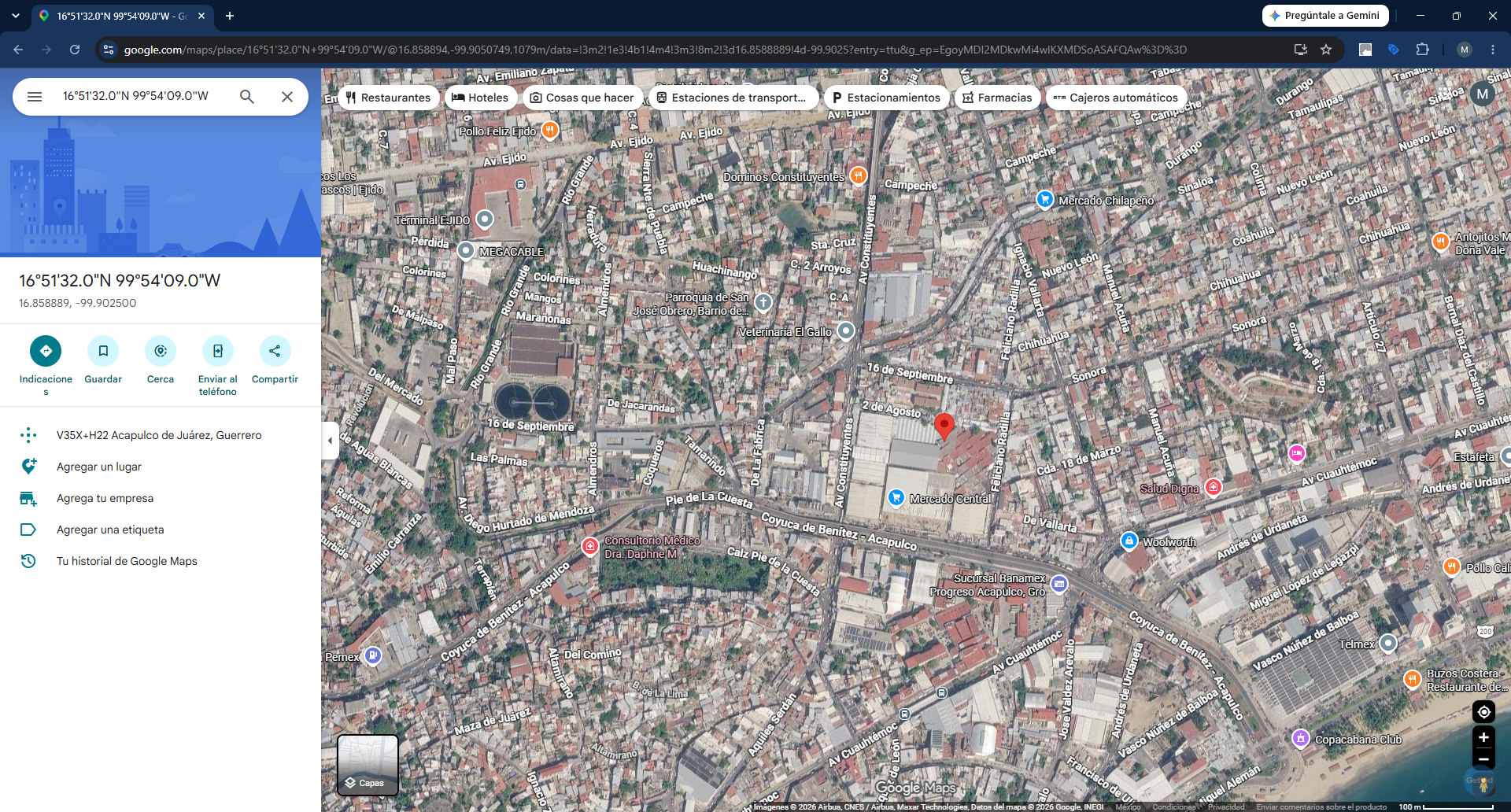Click Buzos Costera restaurant marker
Image resolution: width=1511 pixels, height=812 pixels.
pos(1413,678)
